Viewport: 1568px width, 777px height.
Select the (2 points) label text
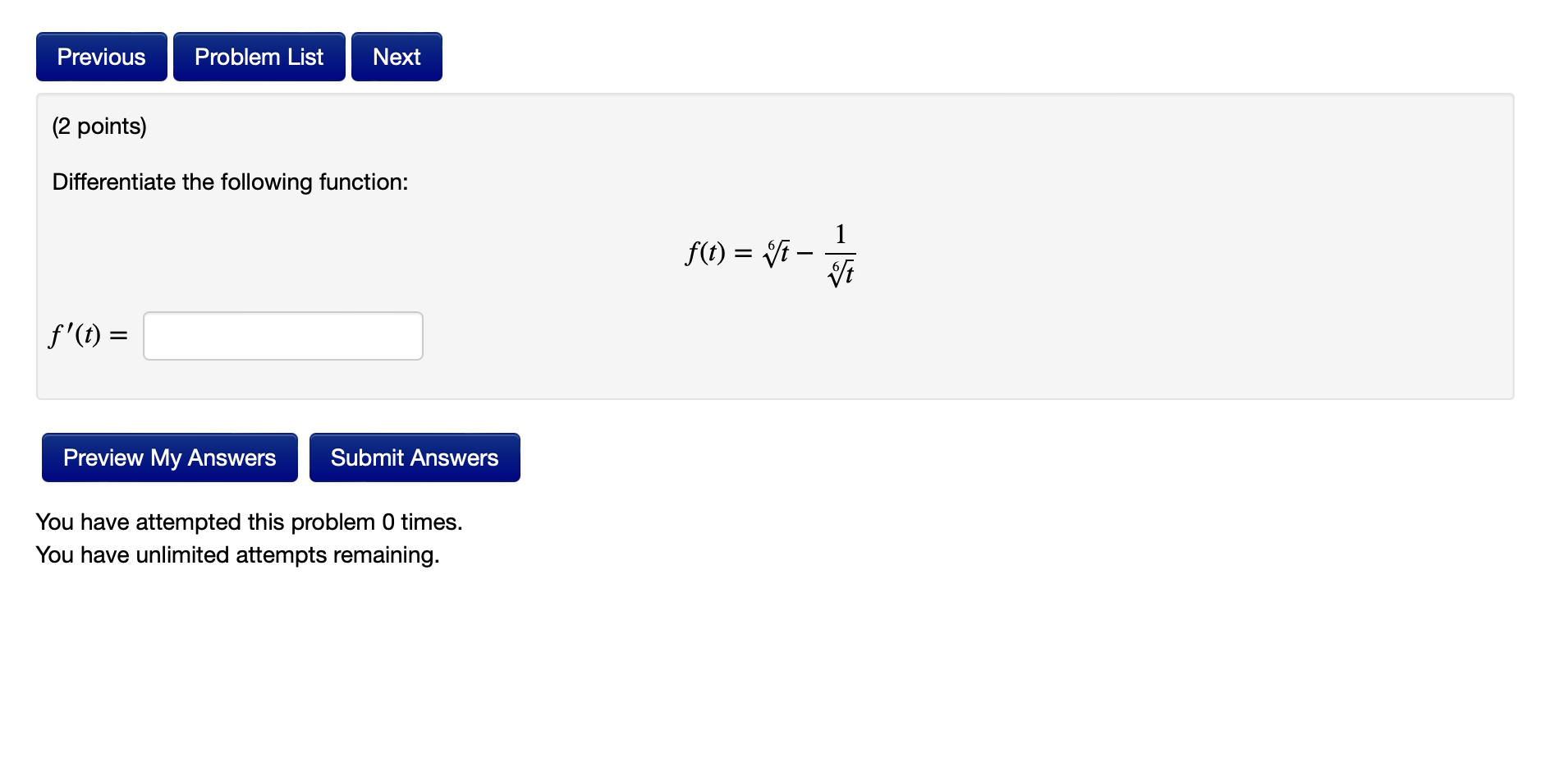pyautogui.click(x=98, y=126)
